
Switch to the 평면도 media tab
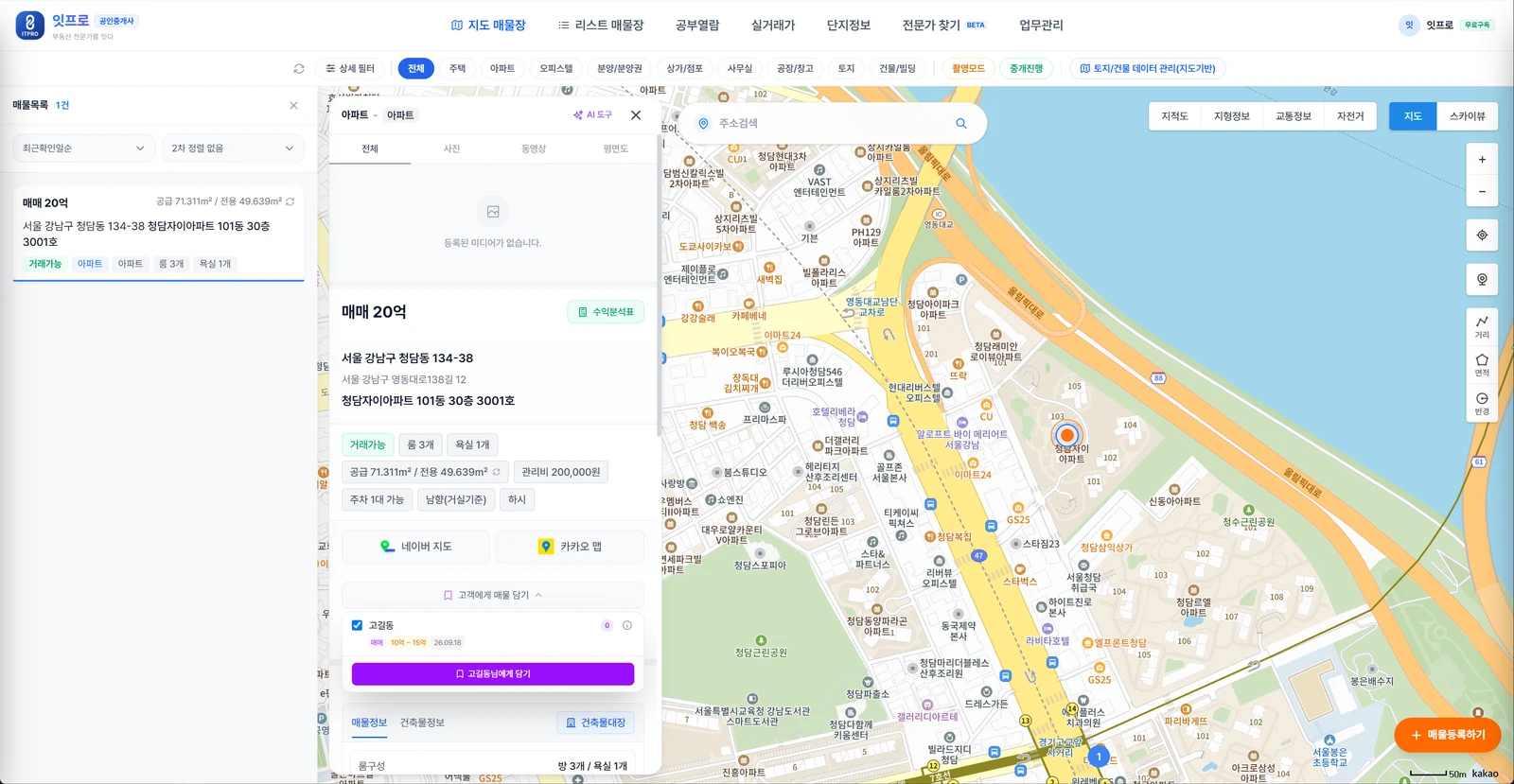[x=615, y=148]
